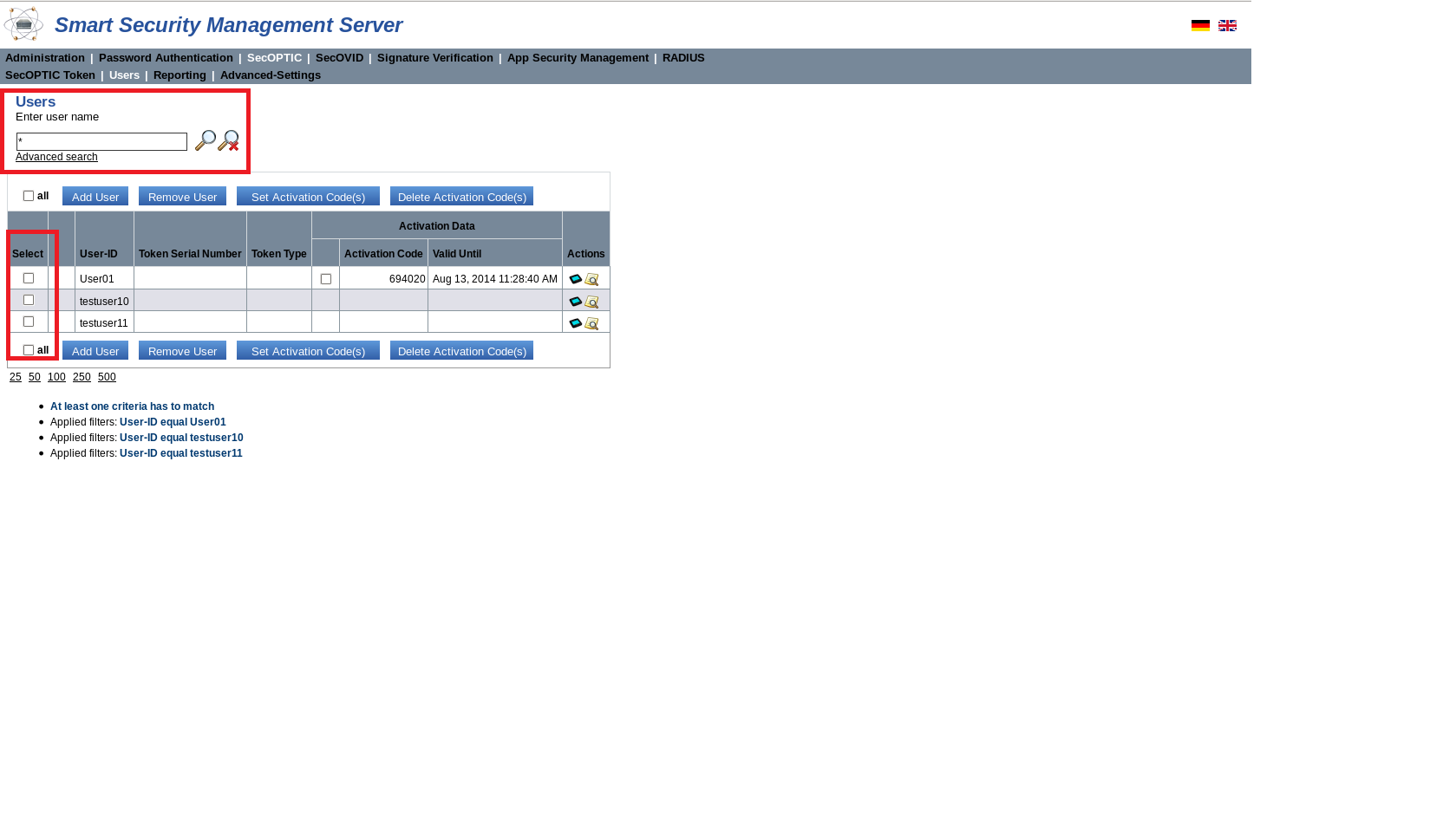Screen dimensions: 1456x832
Task: Click the date Aug 13, 2014 11:28:40 AM
Action: pos(495,279)
